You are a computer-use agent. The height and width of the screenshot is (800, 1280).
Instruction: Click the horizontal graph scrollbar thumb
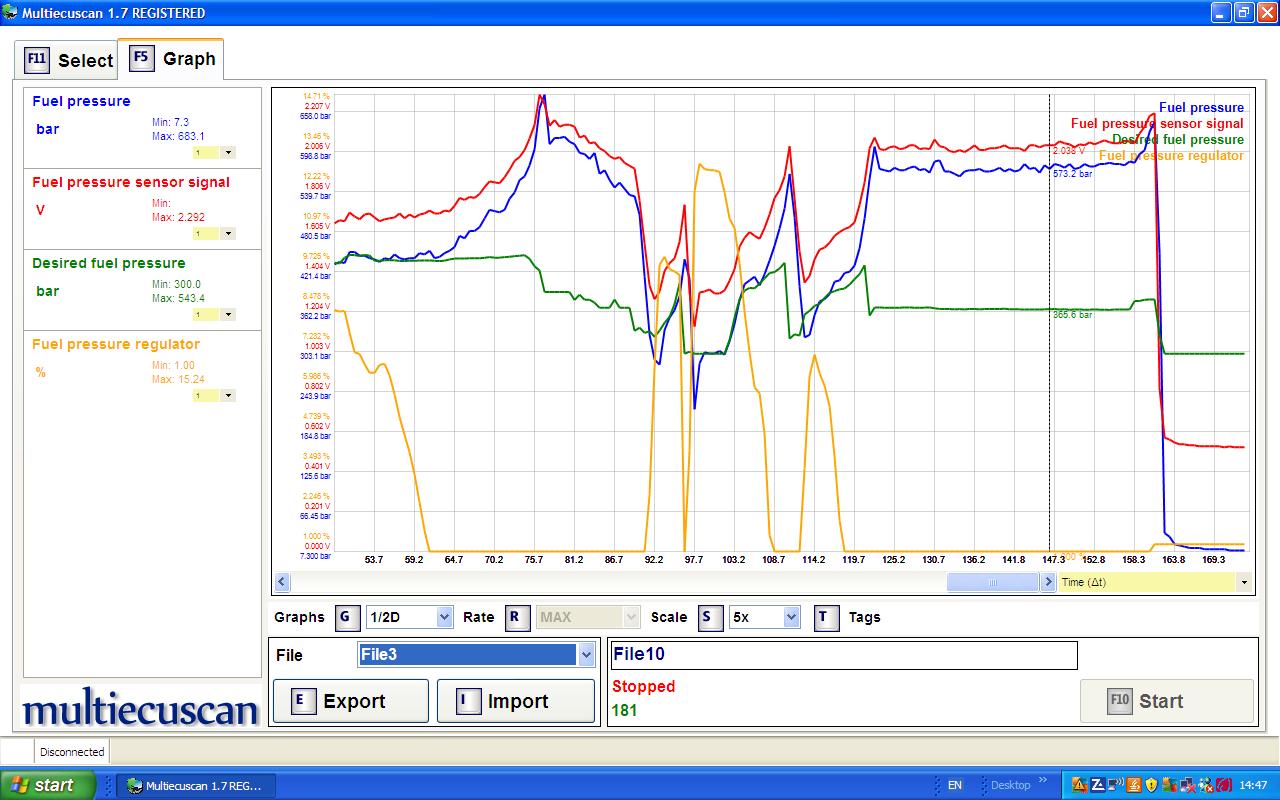pyautogui.click(x=992, y=582)
